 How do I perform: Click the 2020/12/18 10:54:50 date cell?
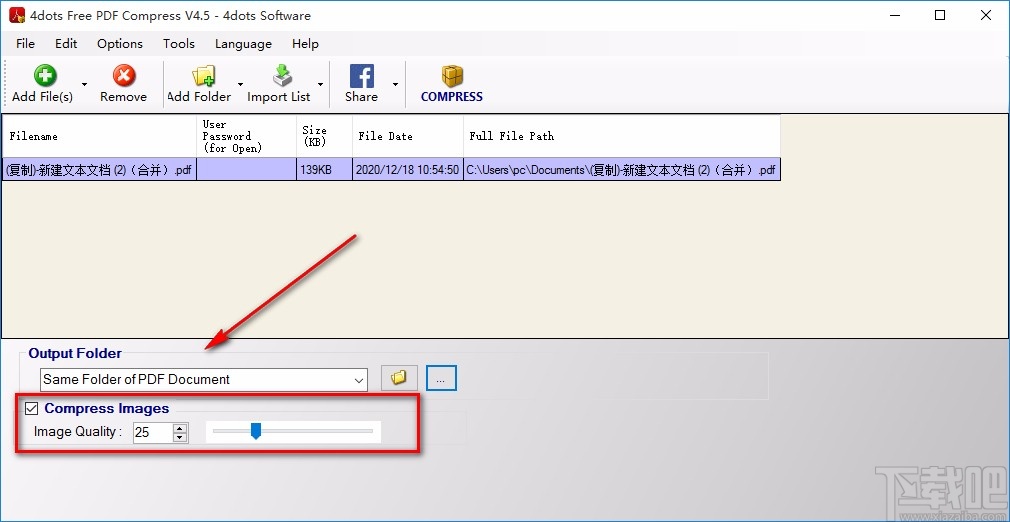[408, 170]
